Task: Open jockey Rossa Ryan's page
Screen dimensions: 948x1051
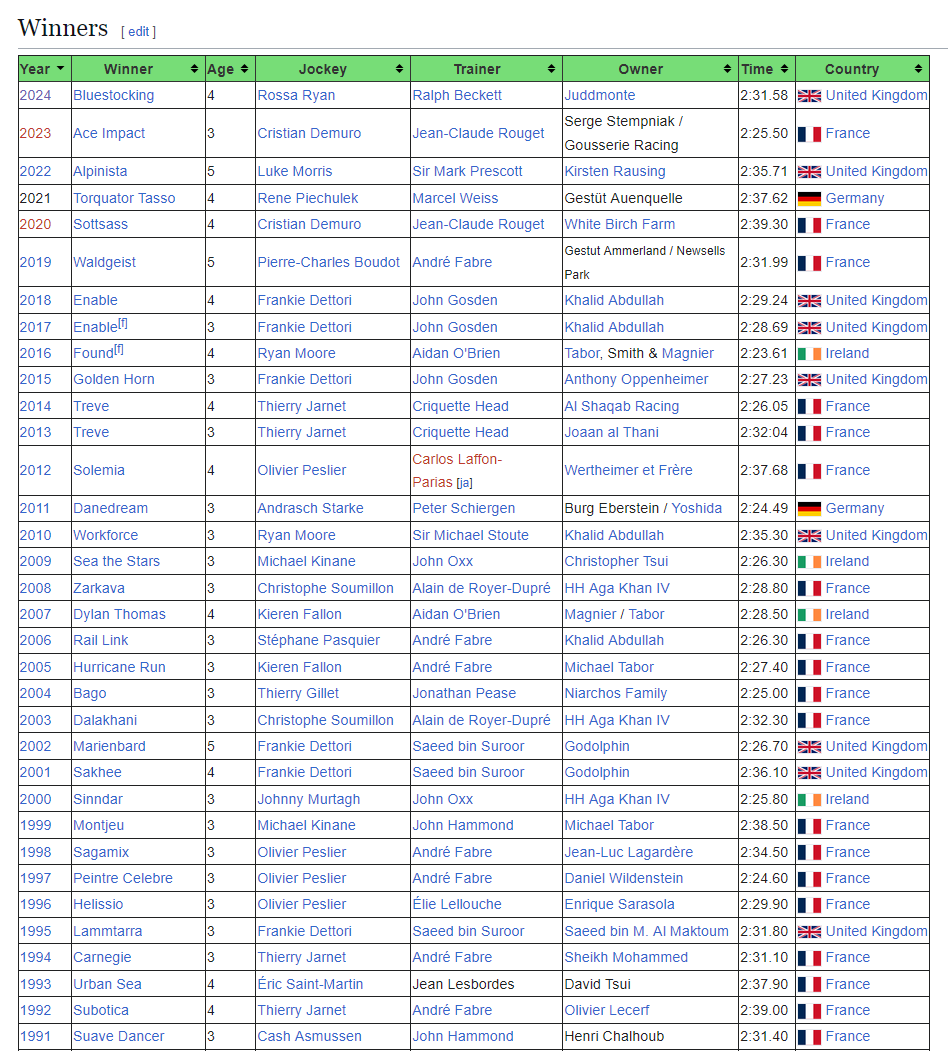Action: point(296,95)
